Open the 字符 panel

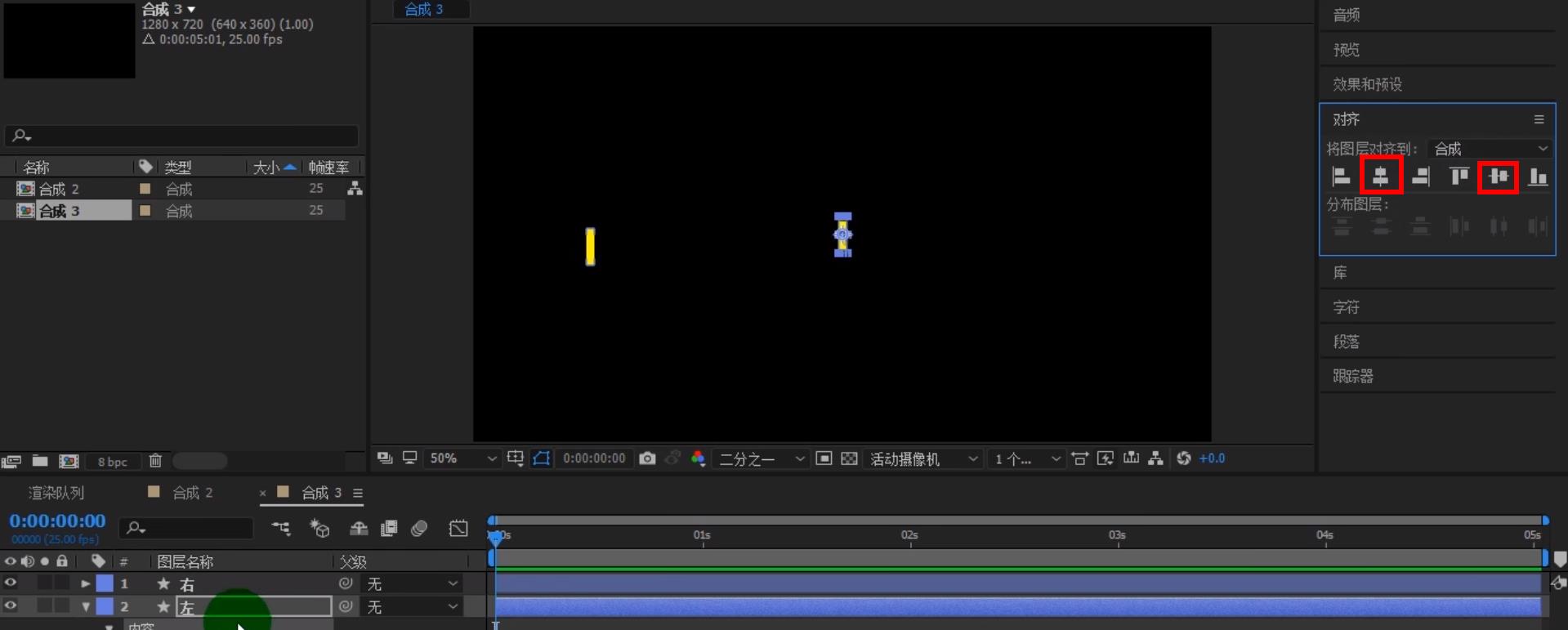(1346, 307)
